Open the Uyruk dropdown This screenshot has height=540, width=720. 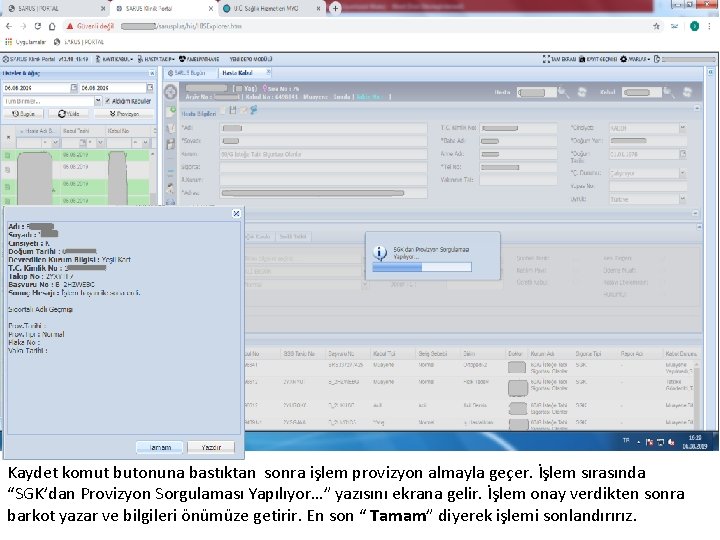tap(682, 199)
